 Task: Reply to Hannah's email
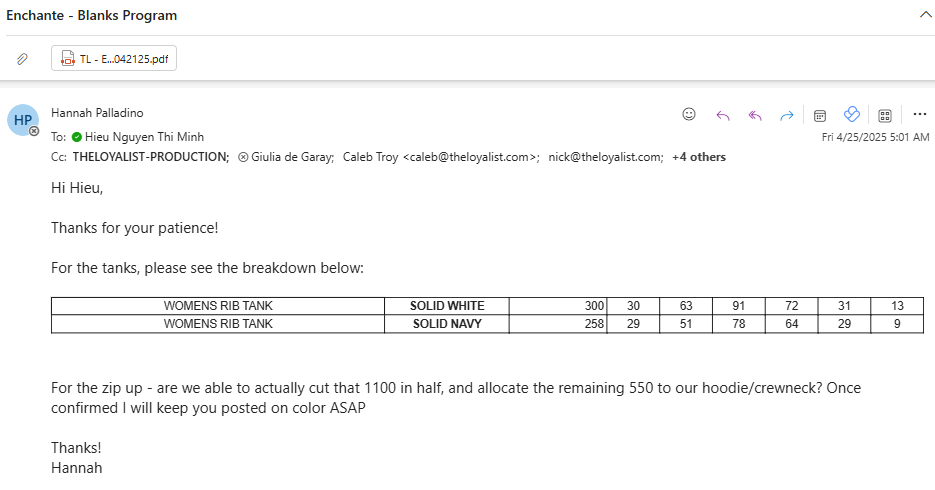[723, 115]
